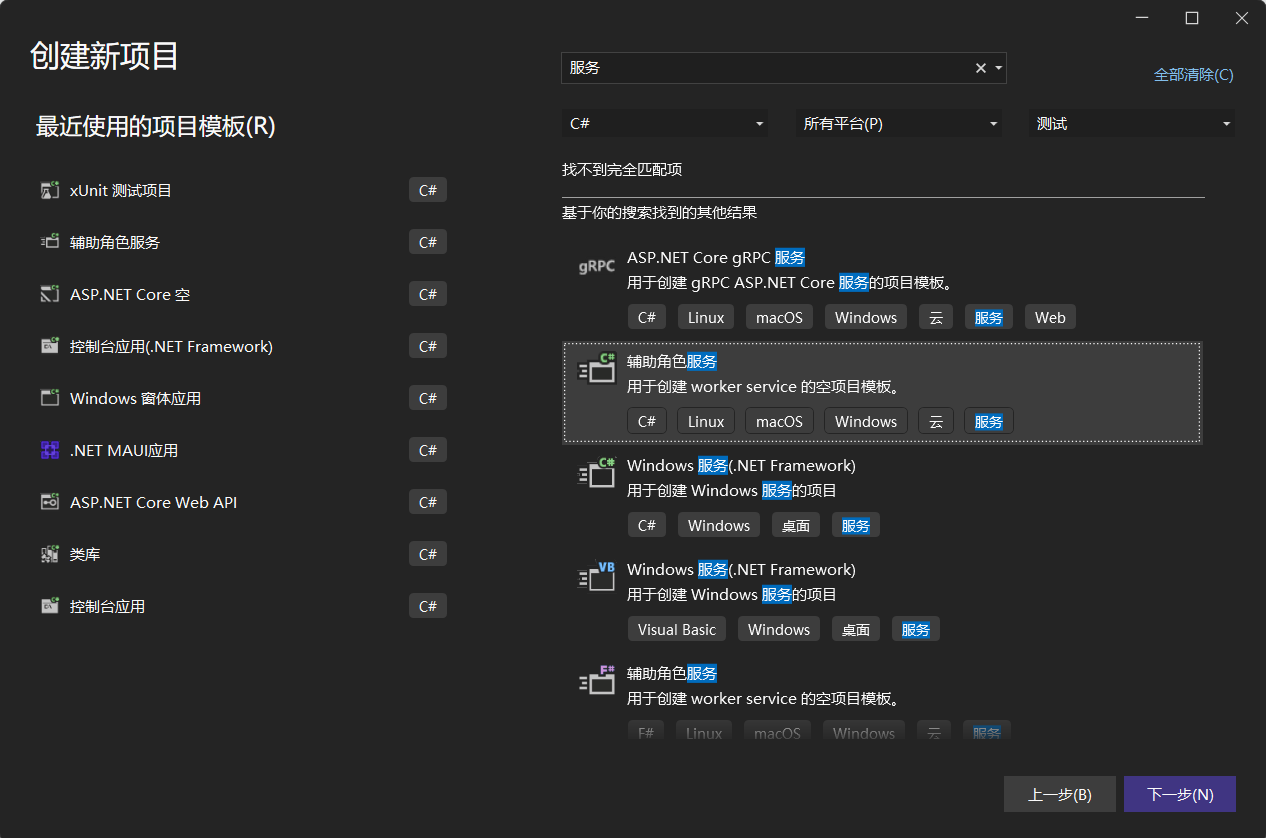Click the 控制台应用(.NET Framework) template icon
The image size is (1266, 838).
[50, 346]
